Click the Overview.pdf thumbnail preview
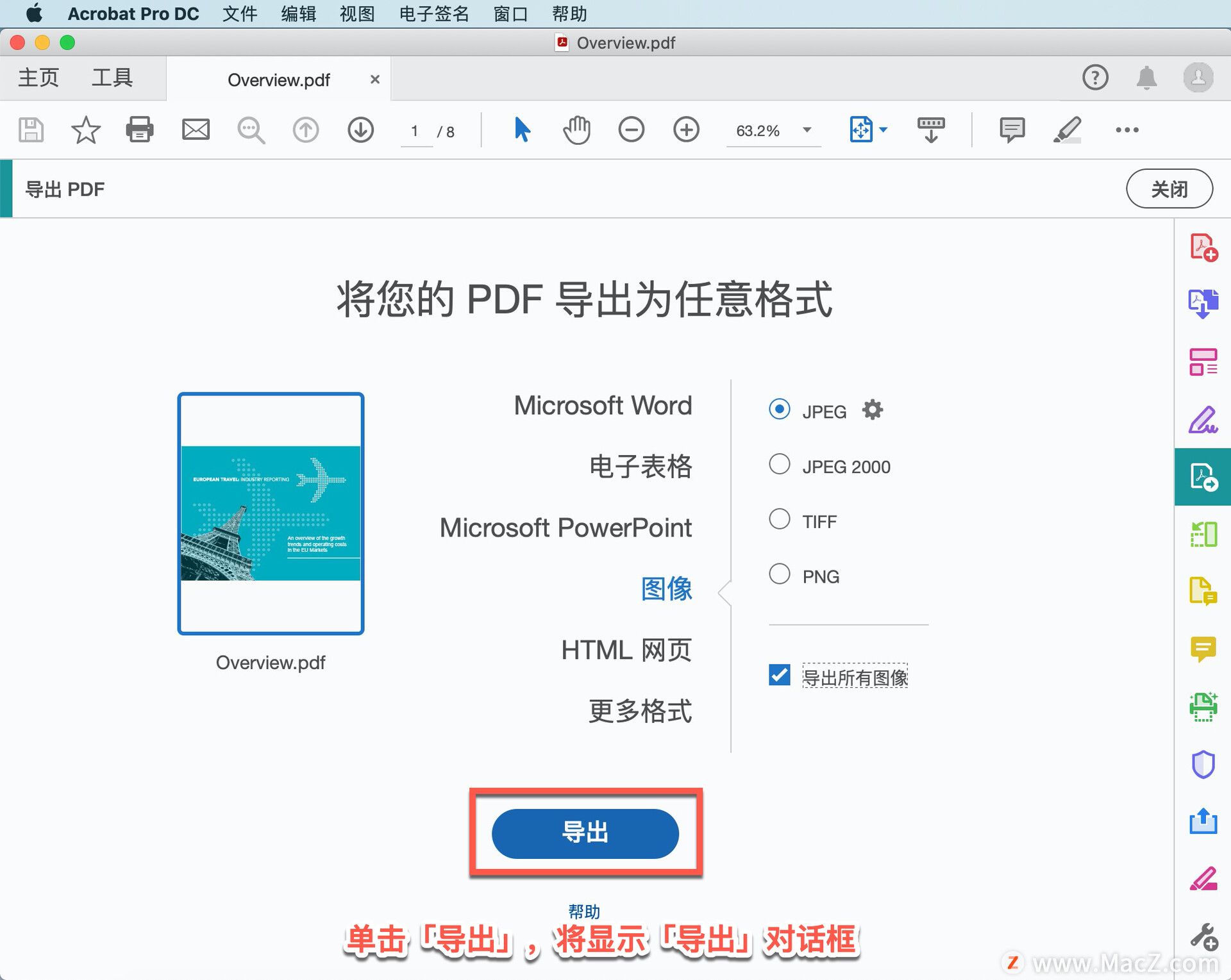Screen dimensions: 1231x980 click(x=271, y=513)
